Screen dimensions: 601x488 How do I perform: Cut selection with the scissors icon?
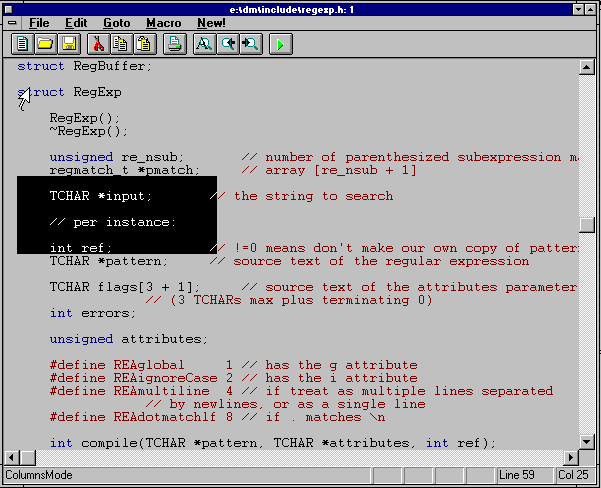99,44
